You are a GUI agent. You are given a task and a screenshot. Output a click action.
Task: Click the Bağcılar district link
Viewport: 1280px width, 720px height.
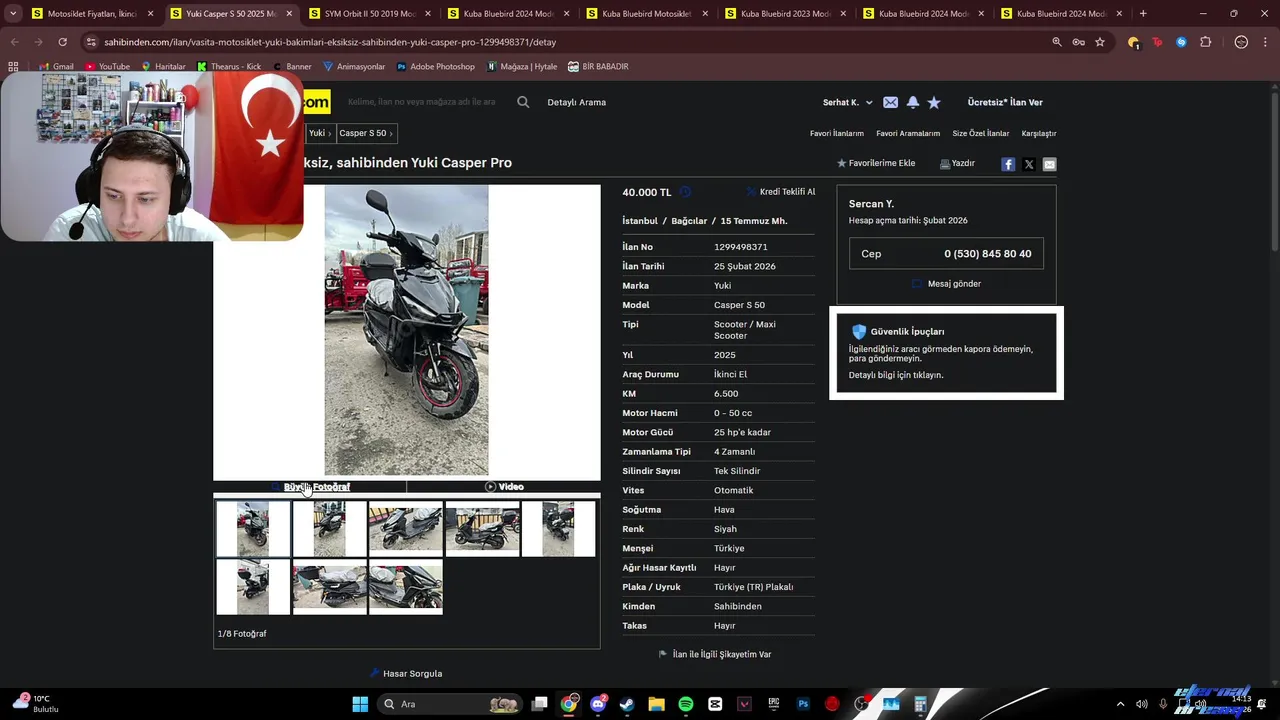pyautogui.click(x=689, y=221)
